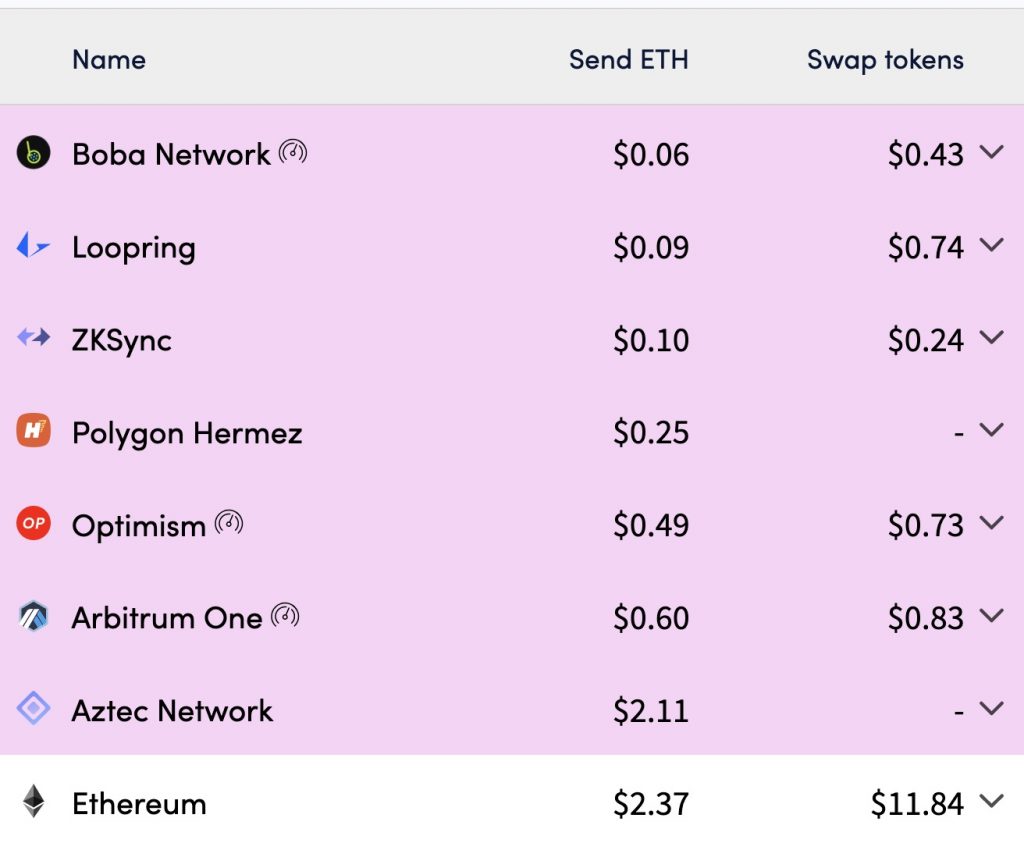Image resolution: width=1024 pixels, height=843 pixels.
Task: Click the Boba Network logo icon
Action: (x=33, y=153)
